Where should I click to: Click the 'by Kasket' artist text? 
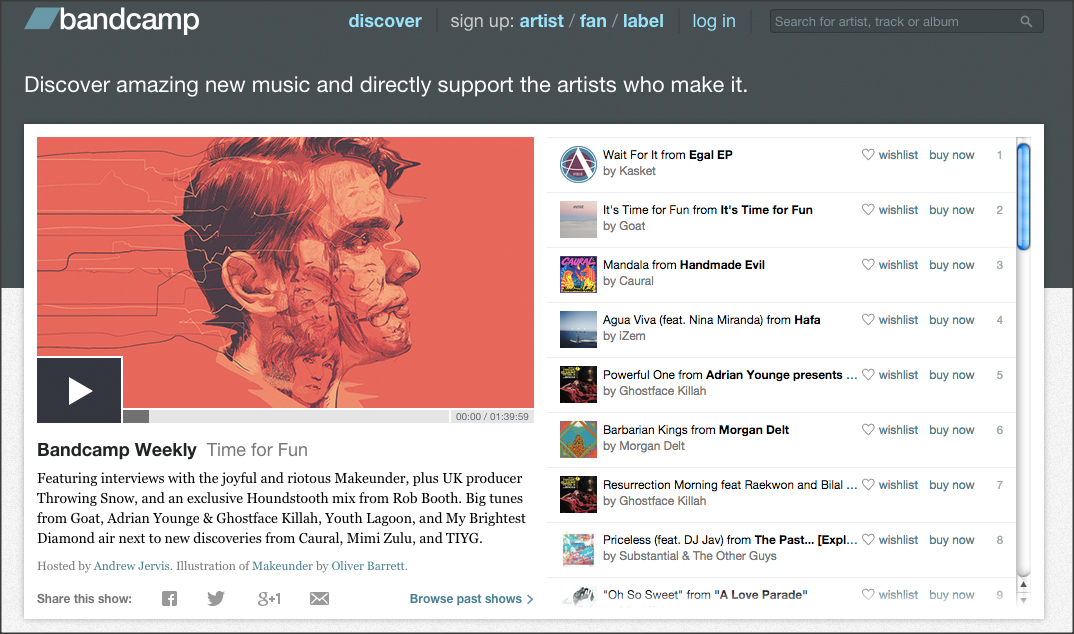click(629, 171)
